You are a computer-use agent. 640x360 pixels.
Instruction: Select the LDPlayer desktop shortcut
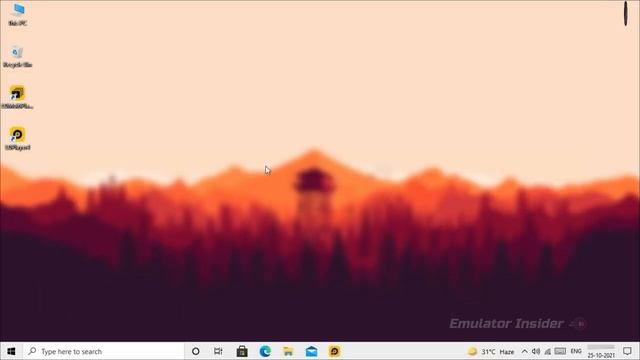click(x=18, y=138)
